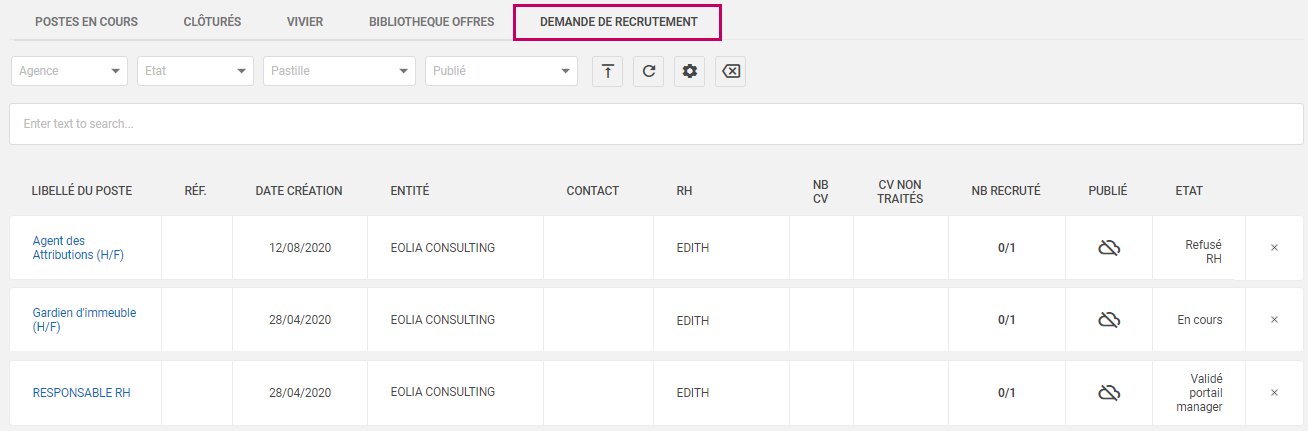Click the export upload arrow icon
The height and width of the screenshot is (431, 1308).
[x=607, y=71]
